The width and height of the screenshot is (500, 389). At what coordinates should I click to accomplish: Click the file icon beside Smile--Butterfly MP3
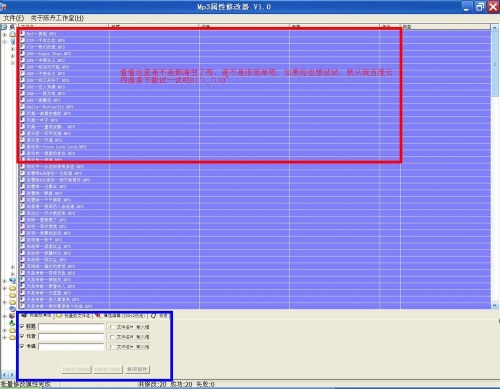point(22,107)
